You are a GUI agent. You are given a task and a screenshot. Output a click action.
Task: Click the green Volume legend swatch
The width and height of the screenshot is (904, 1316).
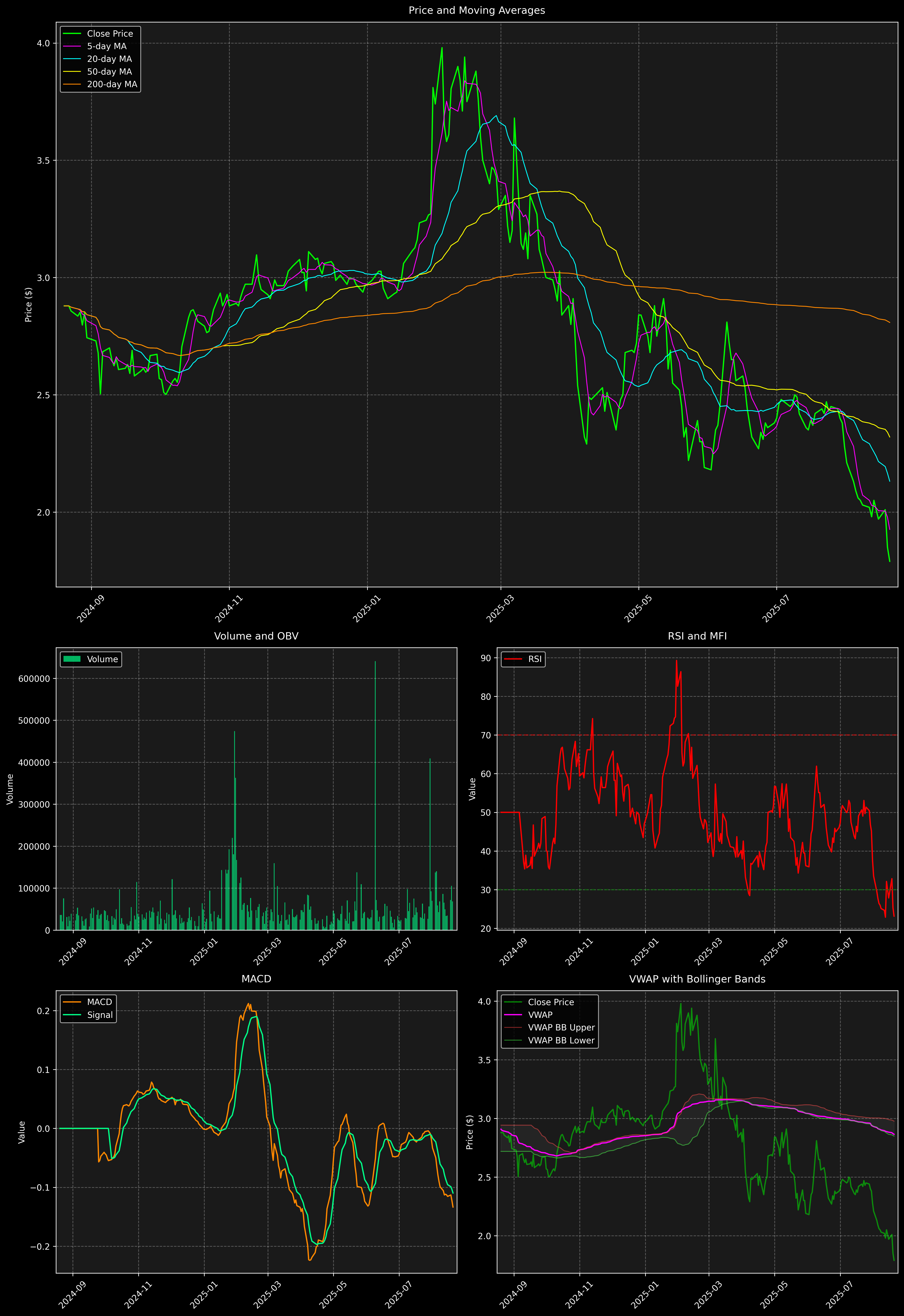point(72,659)
